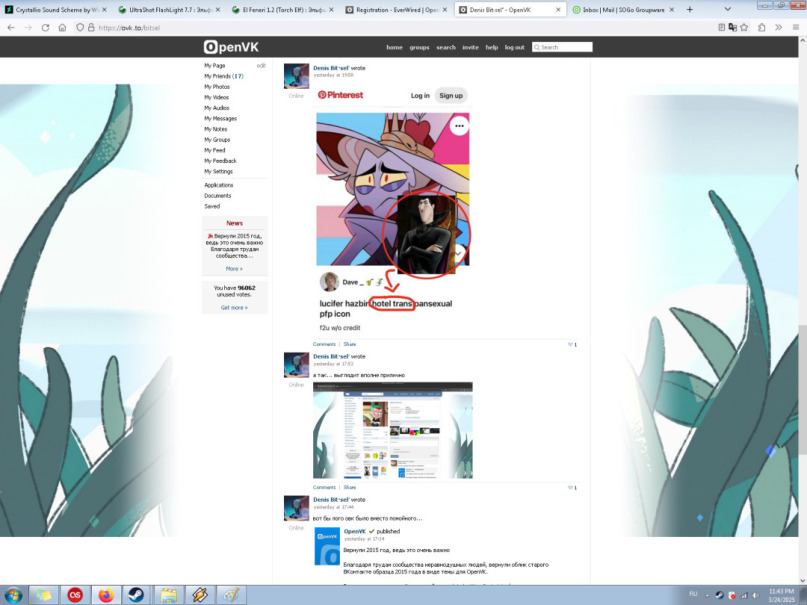807x605 pixels.
Task: Expand the list all tabs chevron
Action: pyautogui.click(x=727, y=9)
